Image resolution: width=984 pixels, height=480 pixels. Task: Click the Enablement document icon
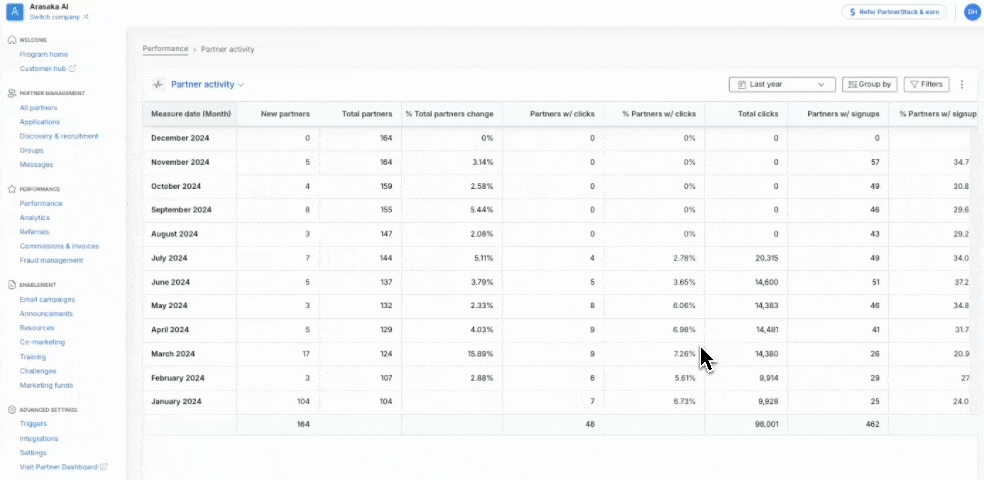pos(12,285)
